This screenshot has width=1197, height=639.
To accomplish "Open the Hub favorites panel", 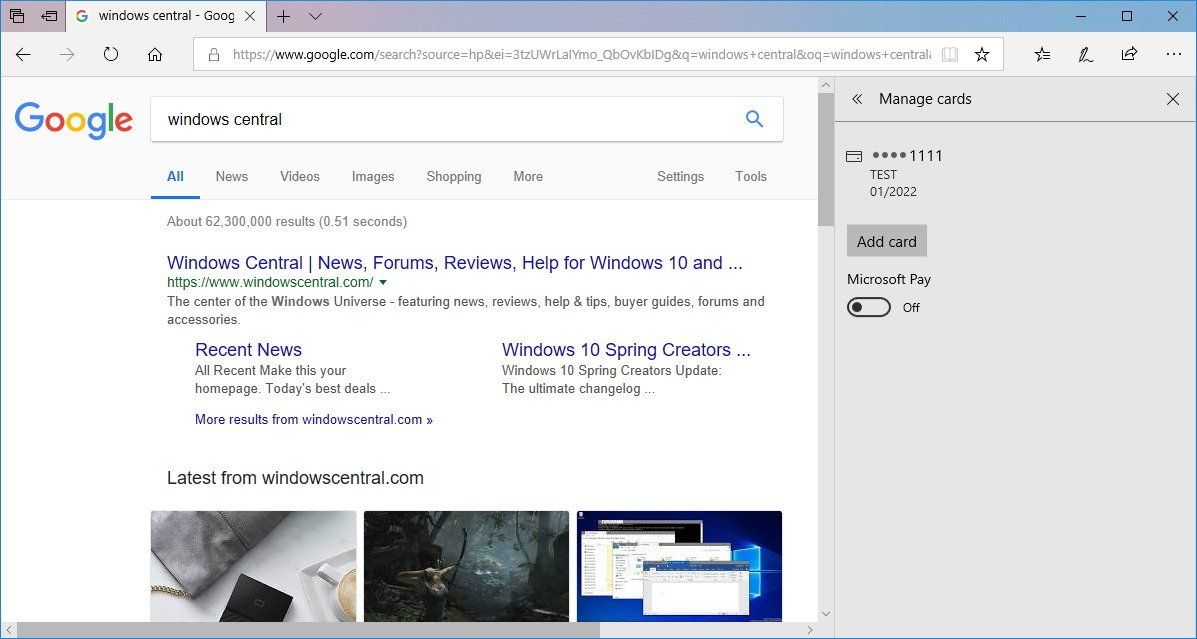I will point(1042,55).
